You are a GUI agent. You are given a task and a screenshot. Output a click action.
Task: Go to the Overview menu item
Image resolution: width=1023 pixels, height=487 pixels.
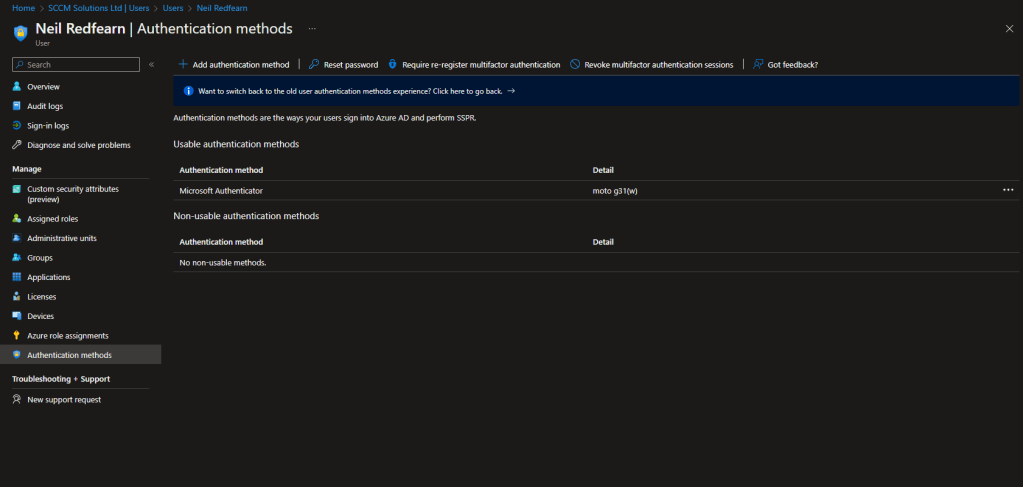[43, 87]
